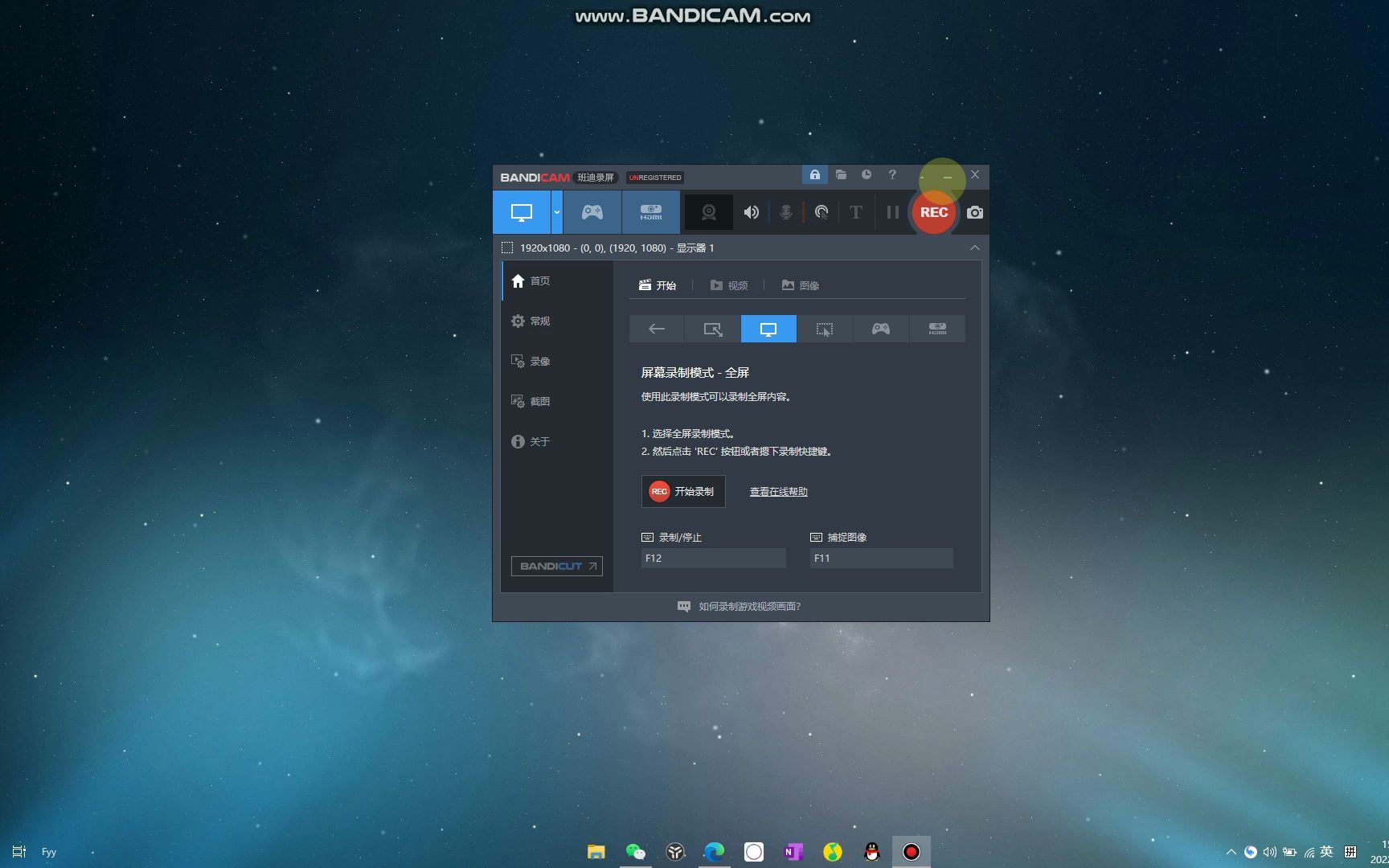Select game recording icon in mode row
The height and width of the screenshot is (868, 1389).
click(881, 329)
